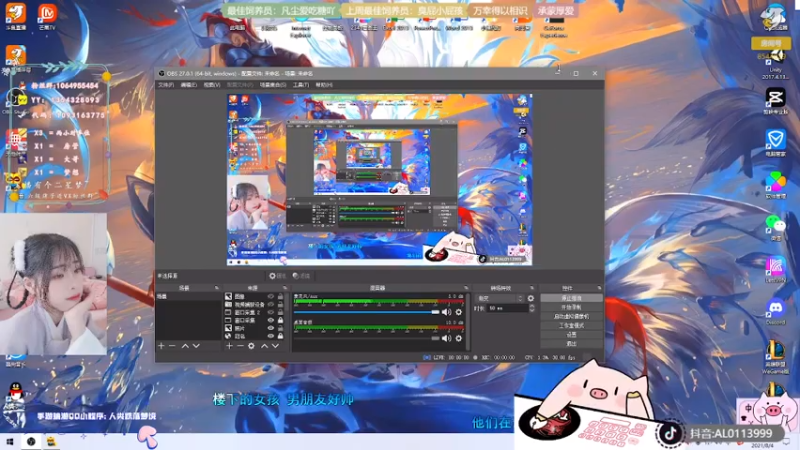This screenshot has height=450, width=800.
Task: Add a new source with plus icon
Action: click(229, 346)
